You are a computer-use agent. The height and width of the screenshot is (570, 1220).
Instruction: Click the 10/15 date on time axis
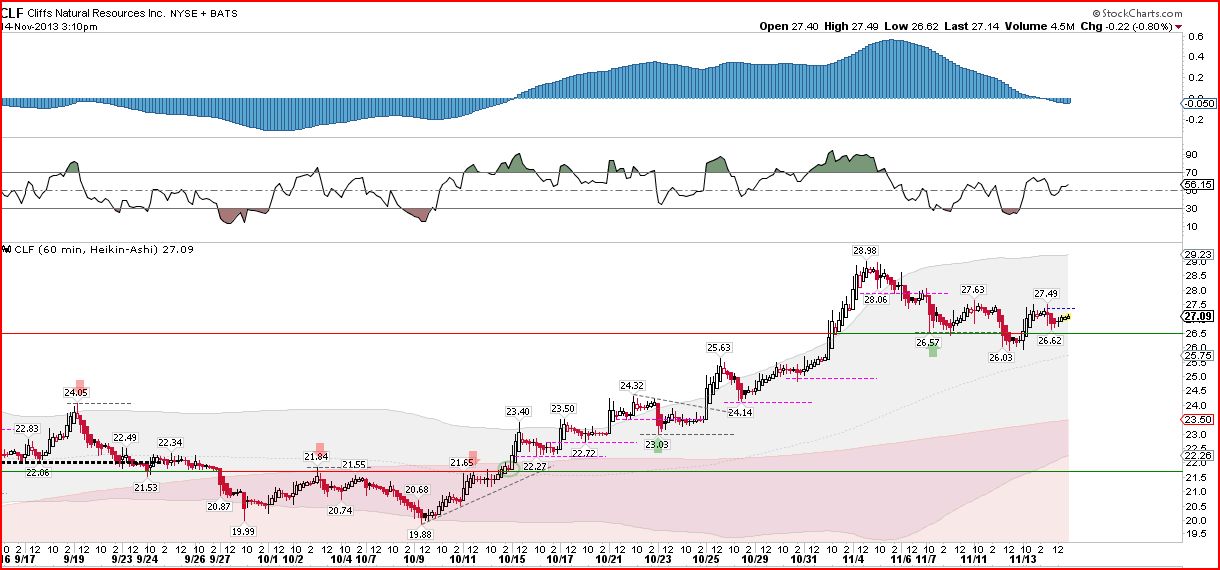click(512, 560)
